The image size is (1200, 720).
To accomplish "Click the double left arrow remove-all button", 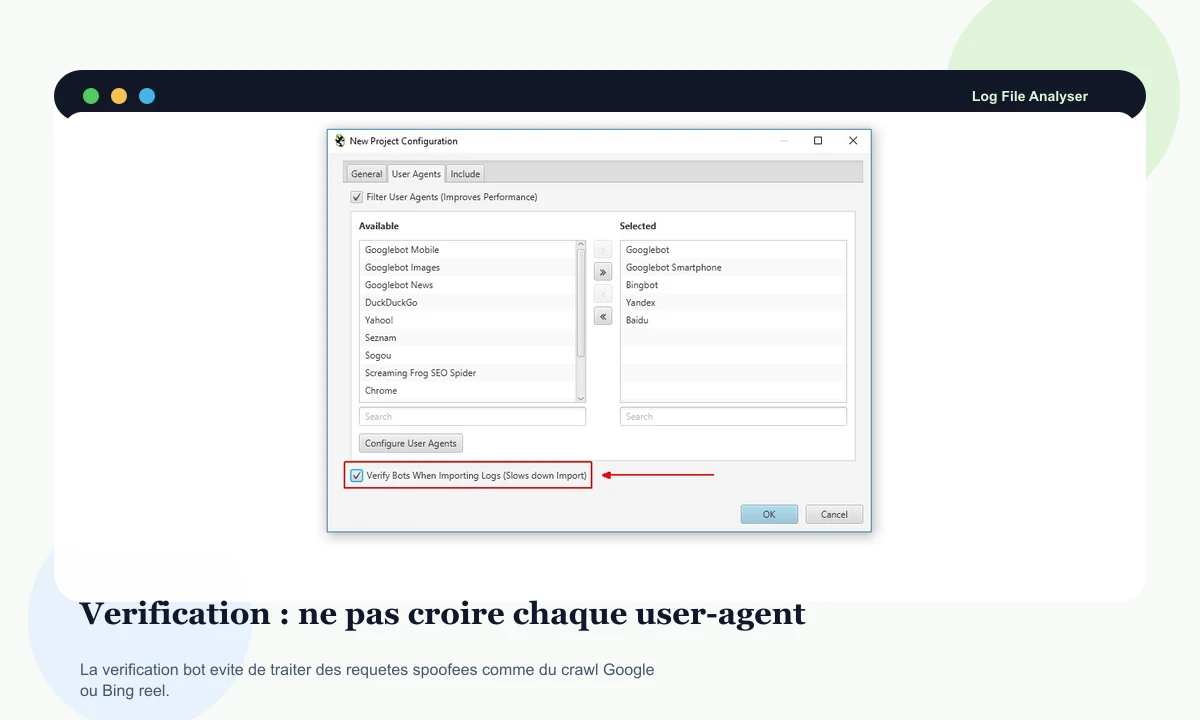I will pos(603,316).
